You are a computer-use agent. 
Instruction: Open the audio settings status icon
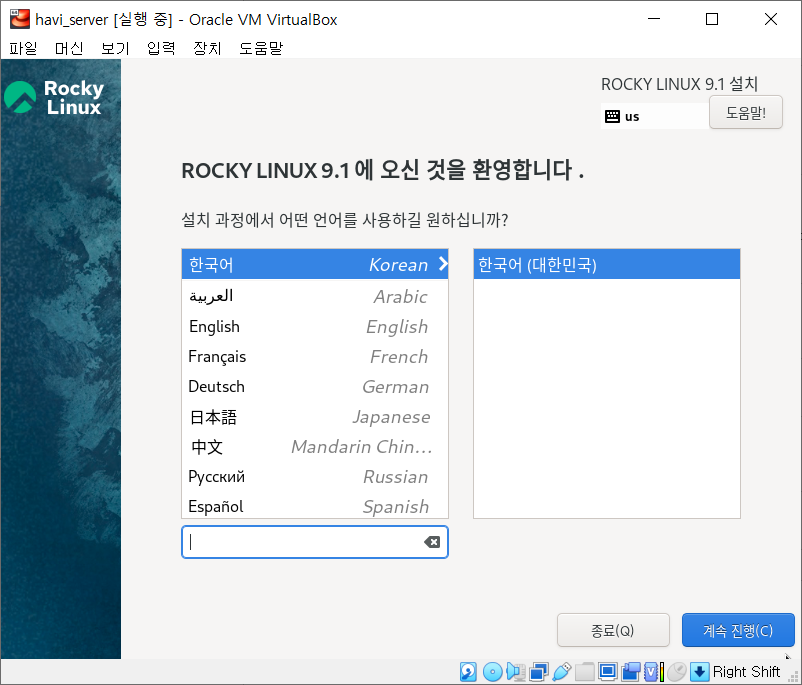(x=516, y=671)
